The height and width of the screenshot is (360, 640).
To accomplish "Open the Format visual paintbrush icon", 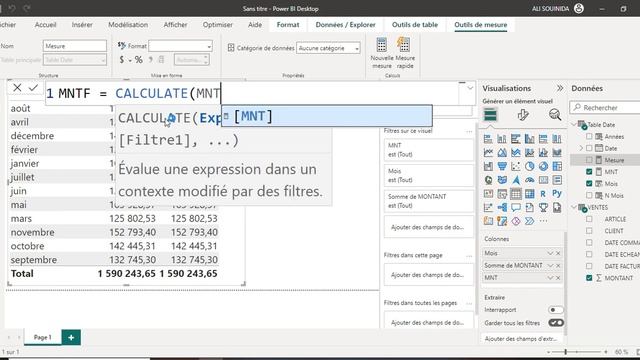I will [523, 115].
